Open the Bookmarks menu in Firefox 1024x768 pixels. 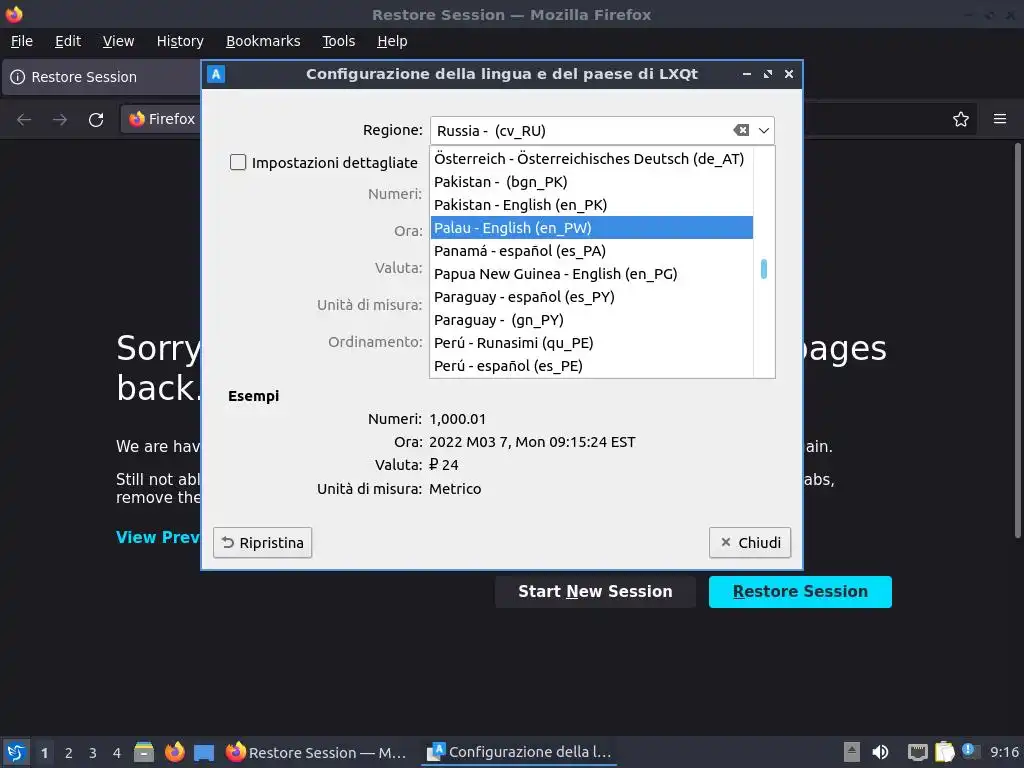point(263,41)
